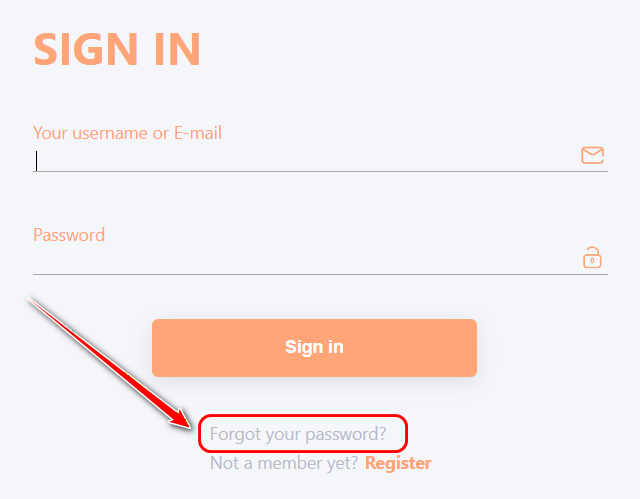Click the thin tail of the red arrow
Viewport: 640px width, 499px height.
tap(40, 304)
